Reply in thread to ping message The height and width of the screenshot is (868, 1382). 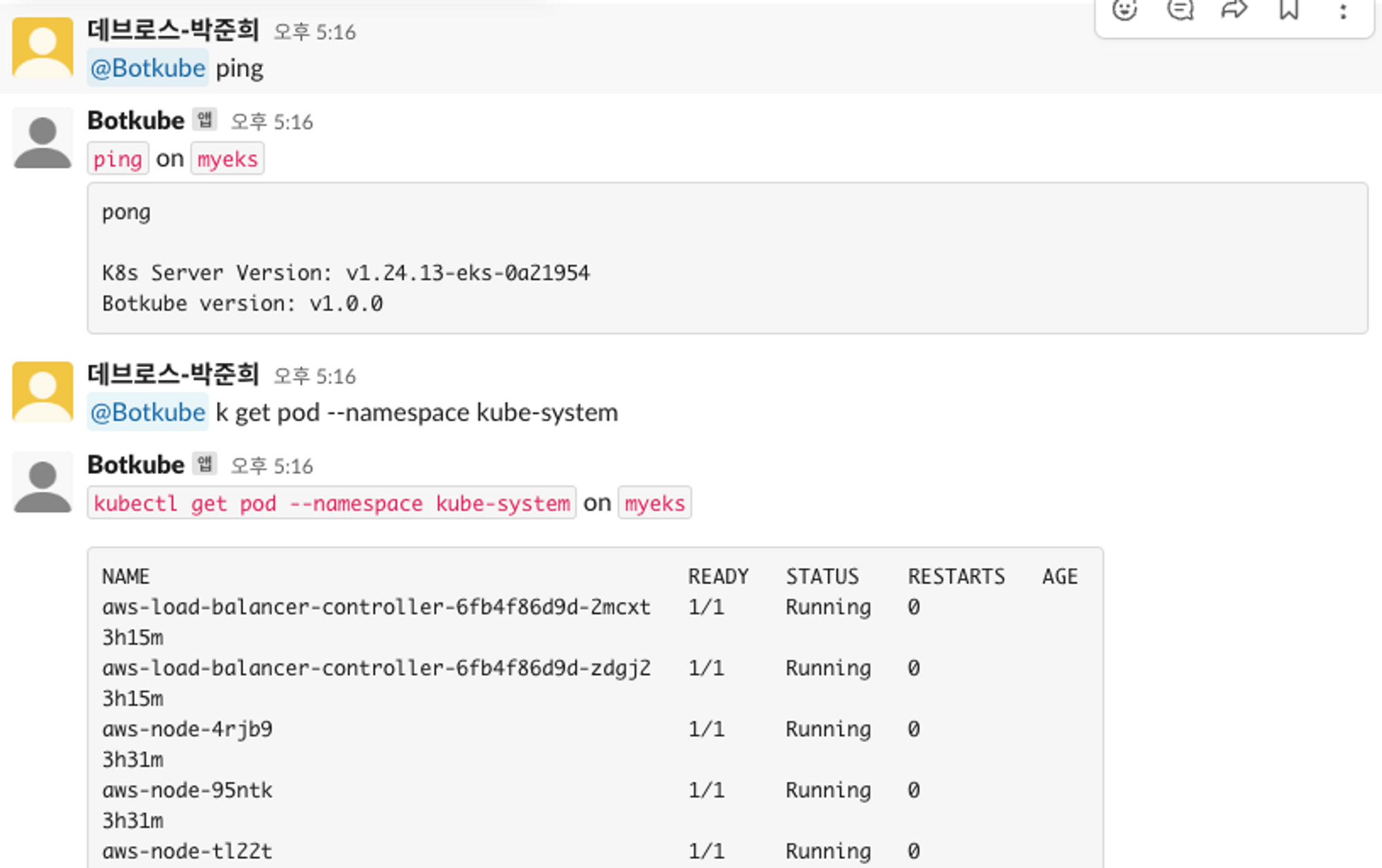point(1180,10)
